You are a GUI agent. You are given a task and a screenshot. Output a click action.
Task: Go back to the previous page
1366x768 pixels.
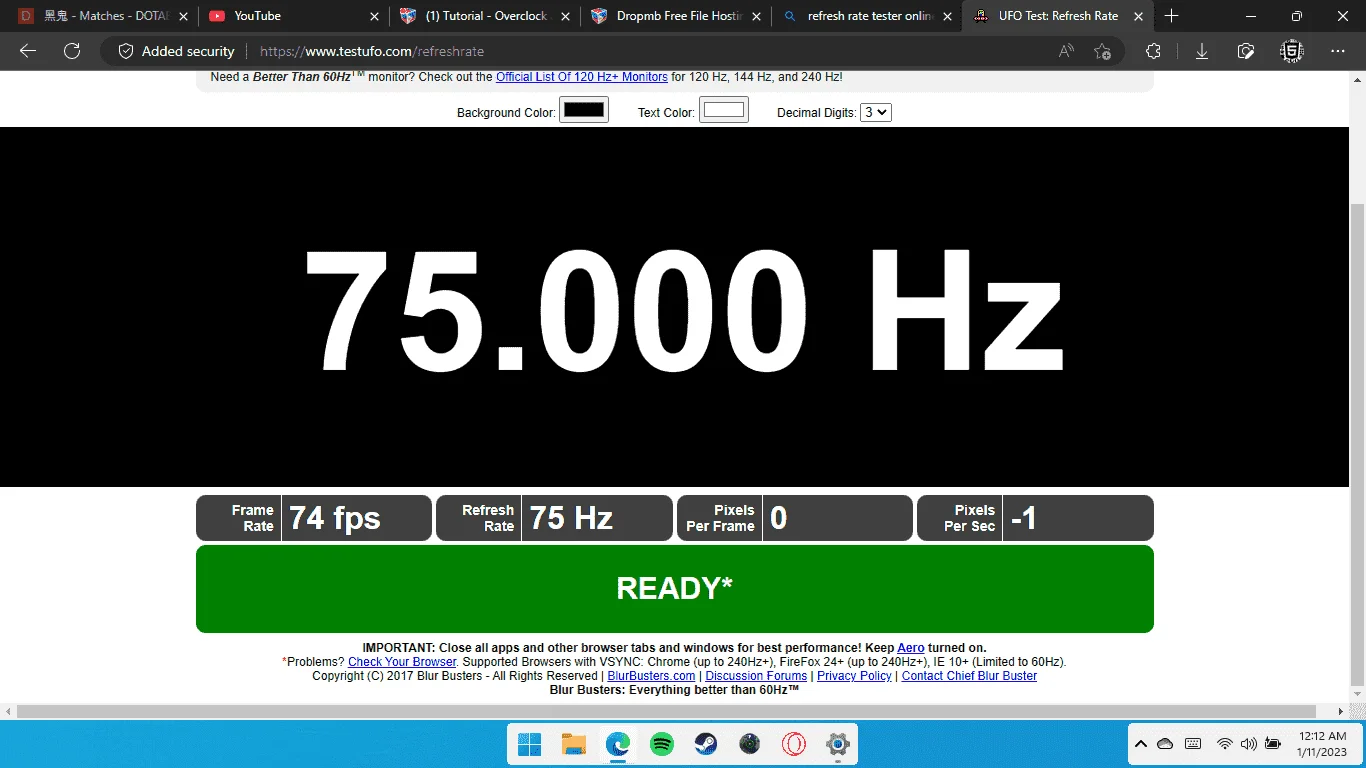point(28,51)
